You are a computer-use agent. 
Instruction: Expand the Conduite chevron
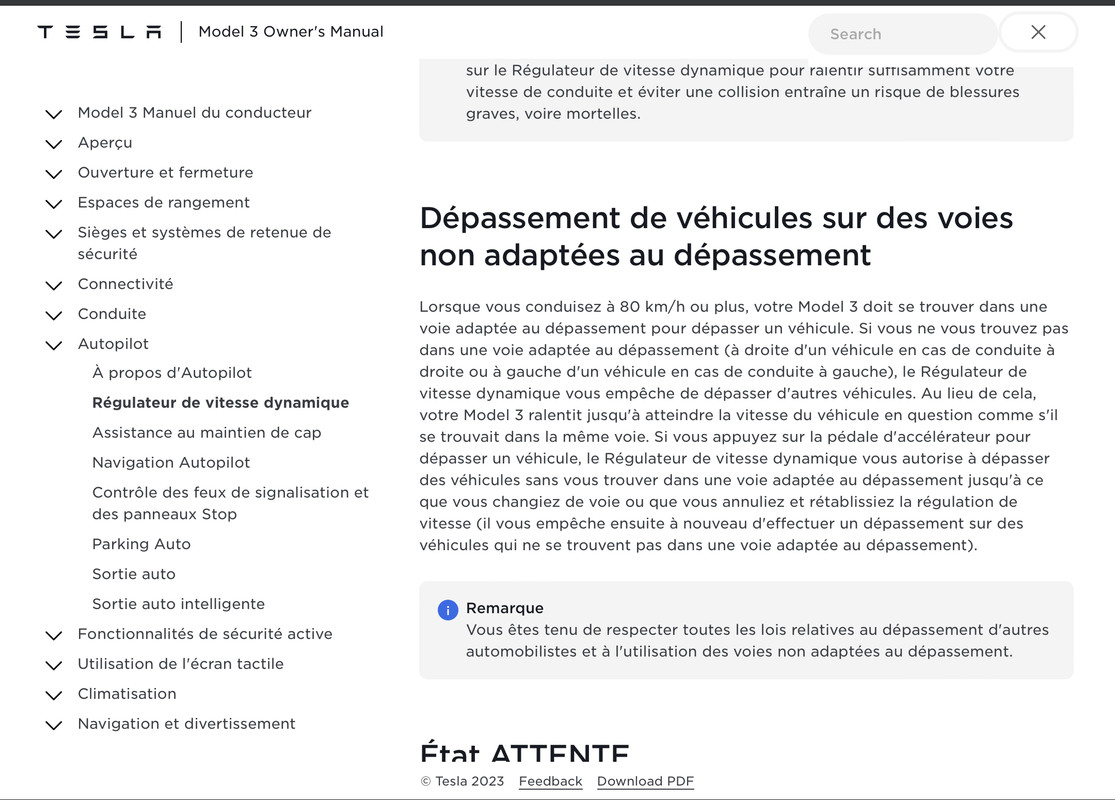(53, 315)
